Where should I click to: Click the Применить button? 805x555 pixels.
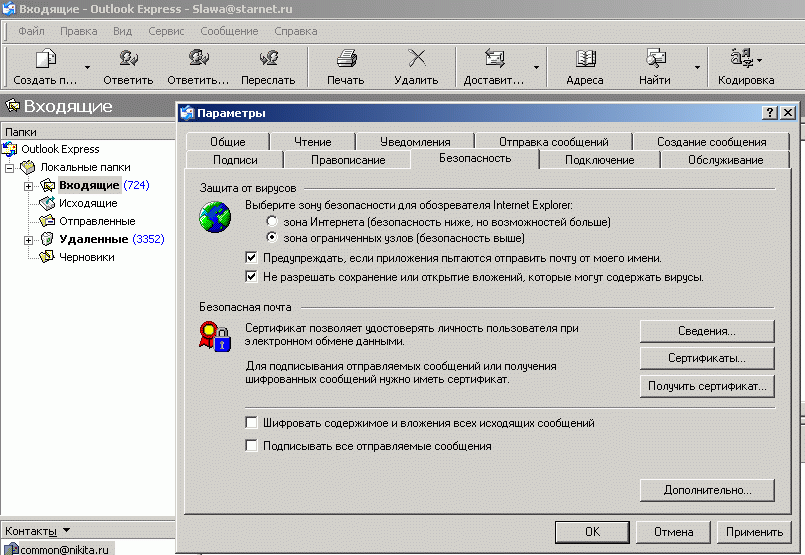coord(754,532)
